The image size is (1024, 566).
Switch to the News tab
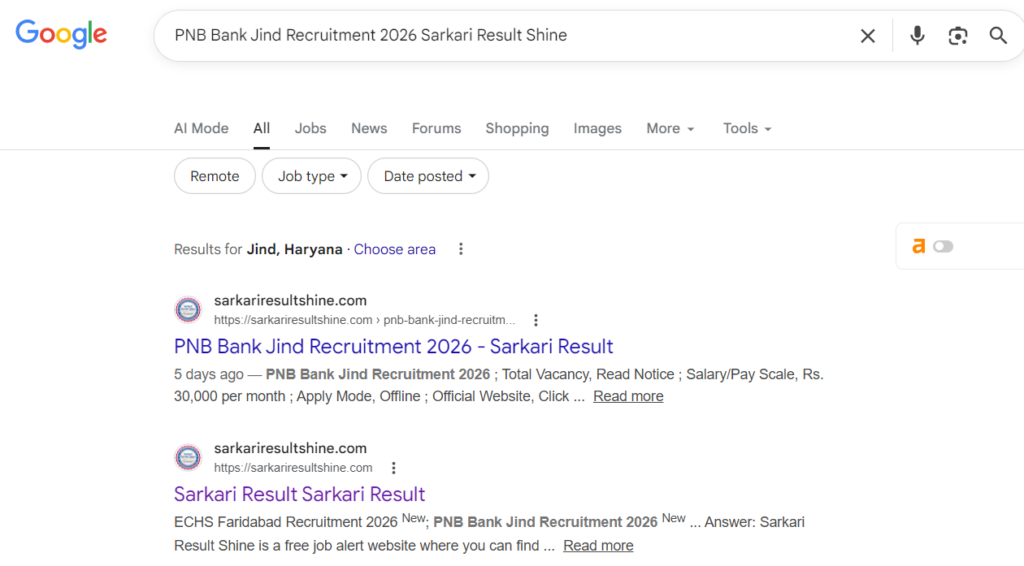pyautogui.click(x=369, y=128)
